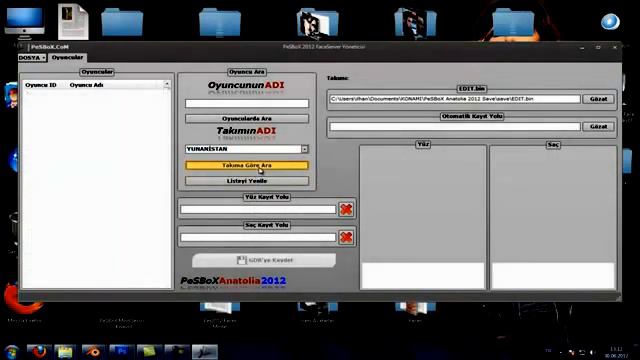Open the YUNANİSTAN team dropdown
640x360 pixels.
click(x=304, y=149)
